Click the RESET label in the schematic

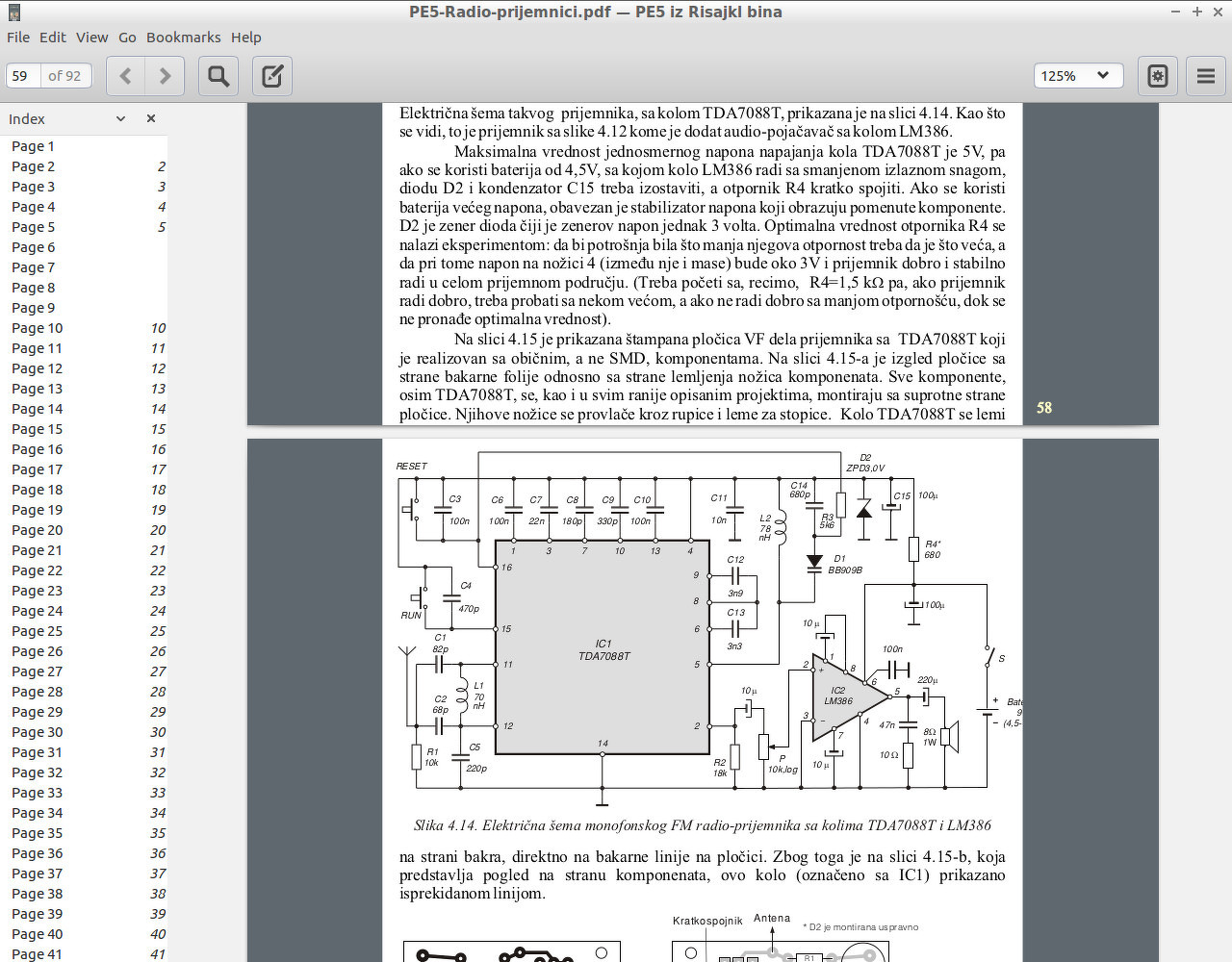[x=411, y=467]
